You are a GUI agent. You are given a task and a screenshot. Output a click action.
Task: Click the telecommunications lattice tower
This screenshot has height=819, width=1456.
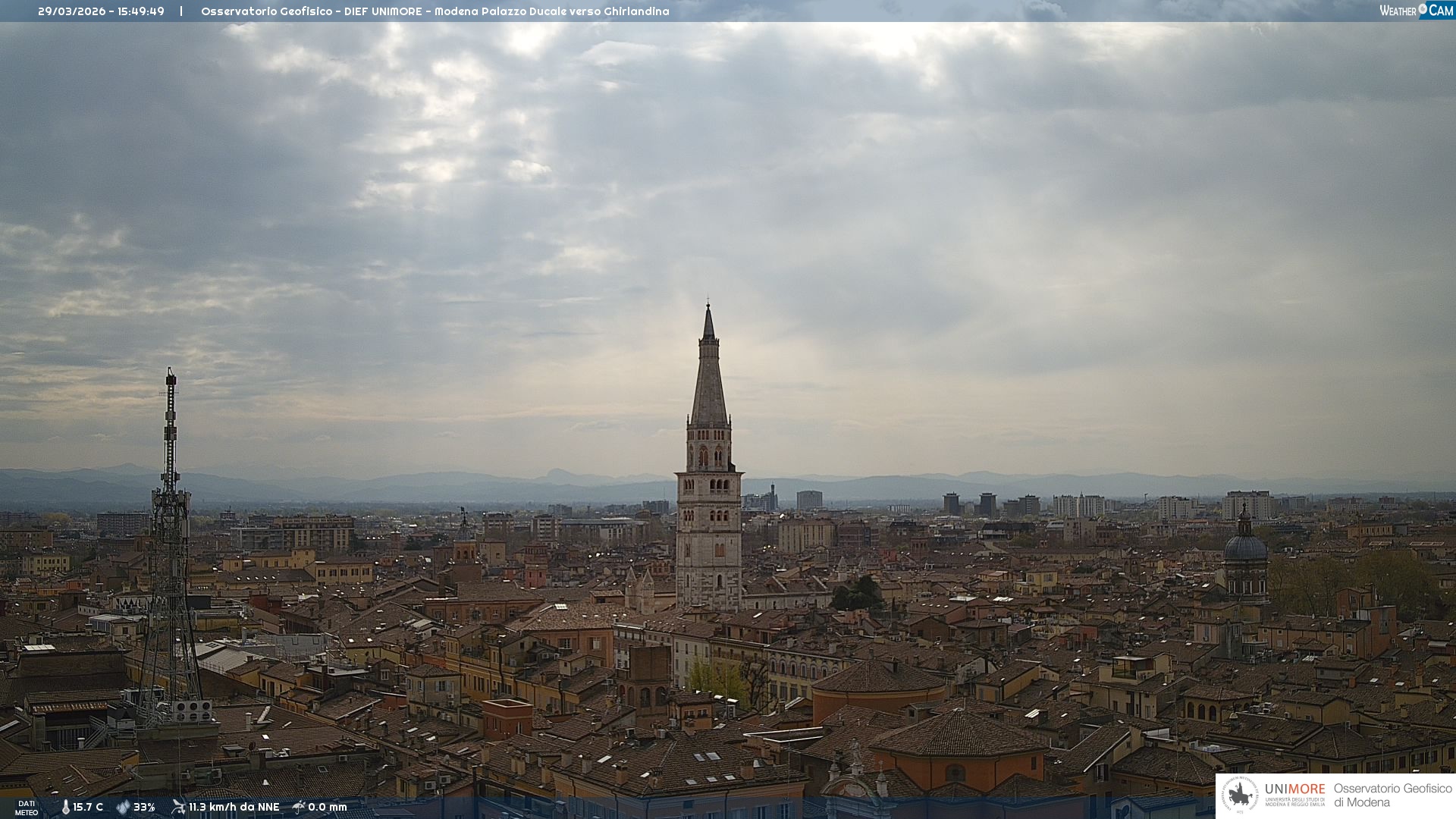[x=170, y=531]
